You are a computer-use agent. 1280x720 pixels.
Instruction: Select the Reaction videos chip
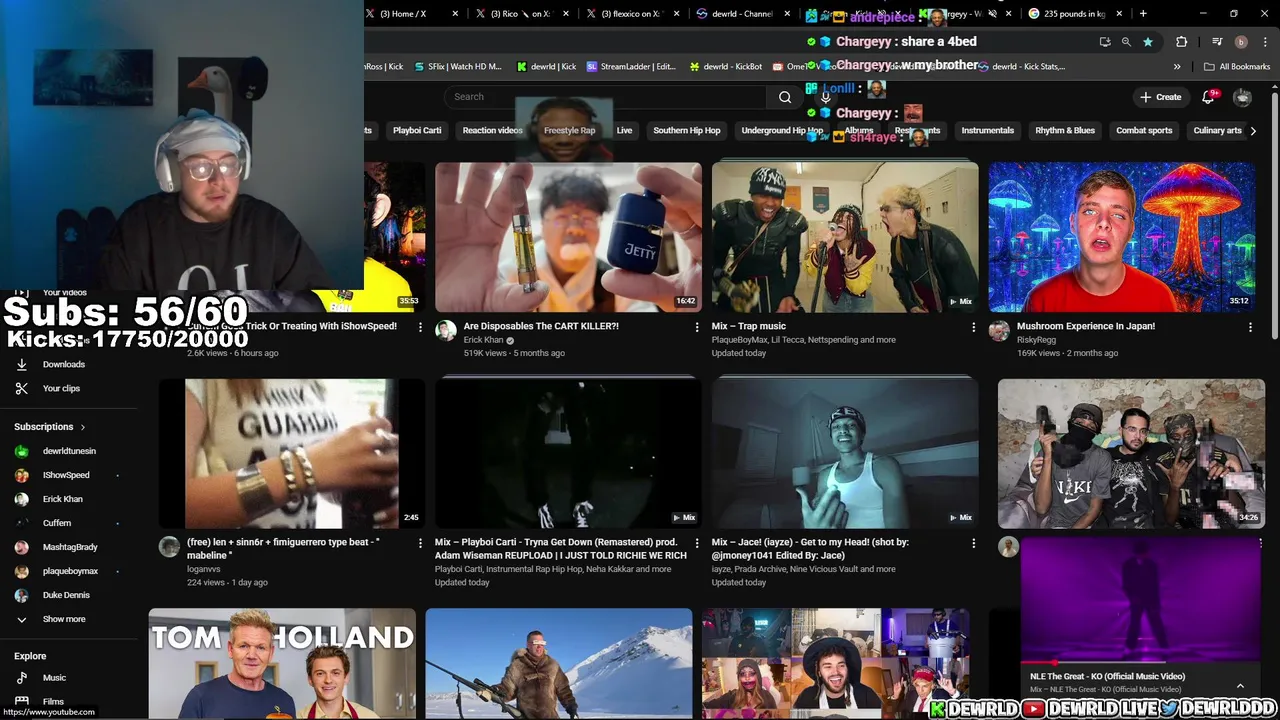pyautogui.click(x=492, y=130)
